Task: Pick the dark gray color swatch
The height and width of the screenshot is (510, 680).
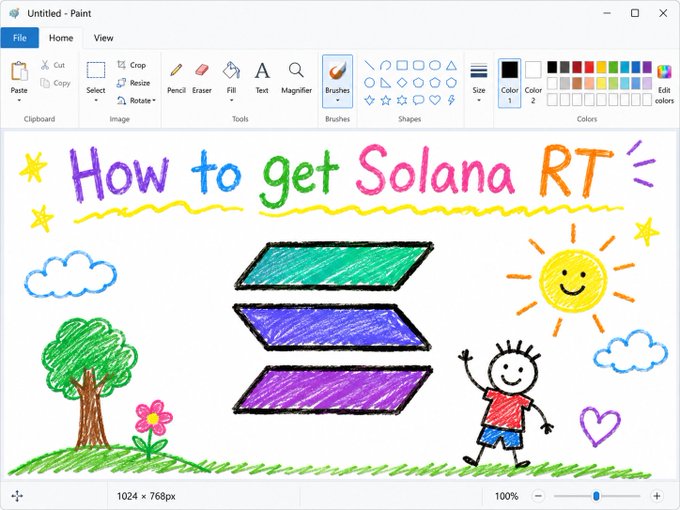Action: pyautogui.click(x=565, y=67)
